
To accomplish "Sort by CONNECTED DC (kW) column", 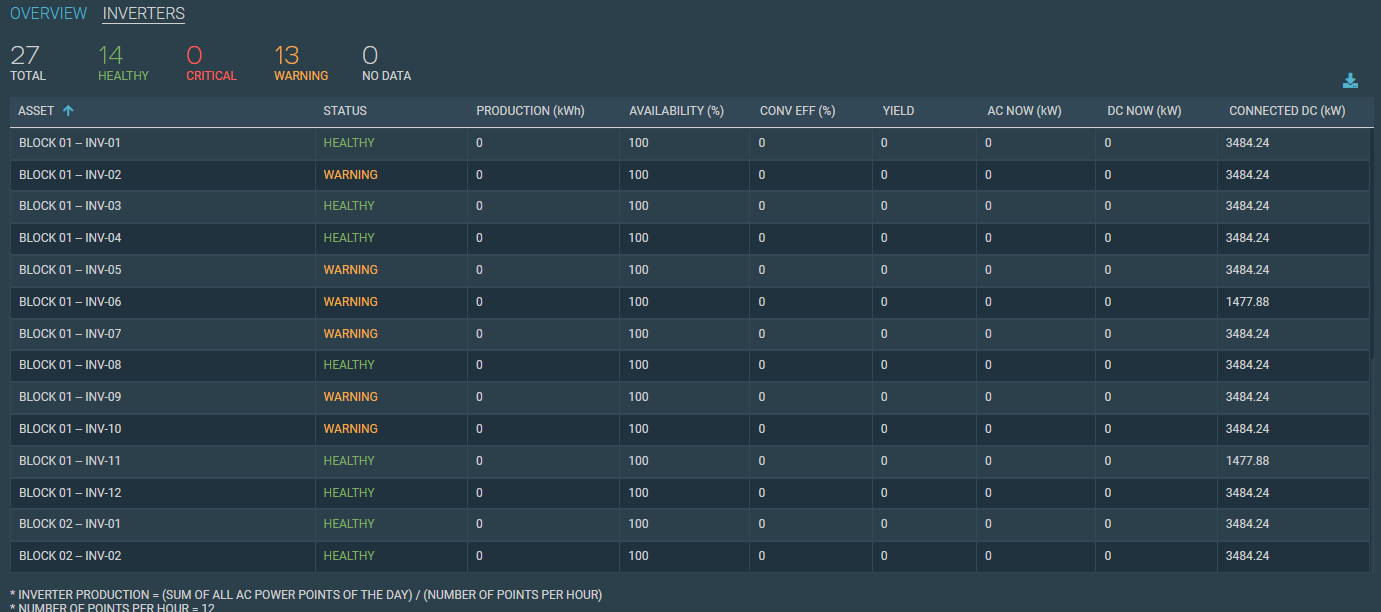I will point(1287,111).
